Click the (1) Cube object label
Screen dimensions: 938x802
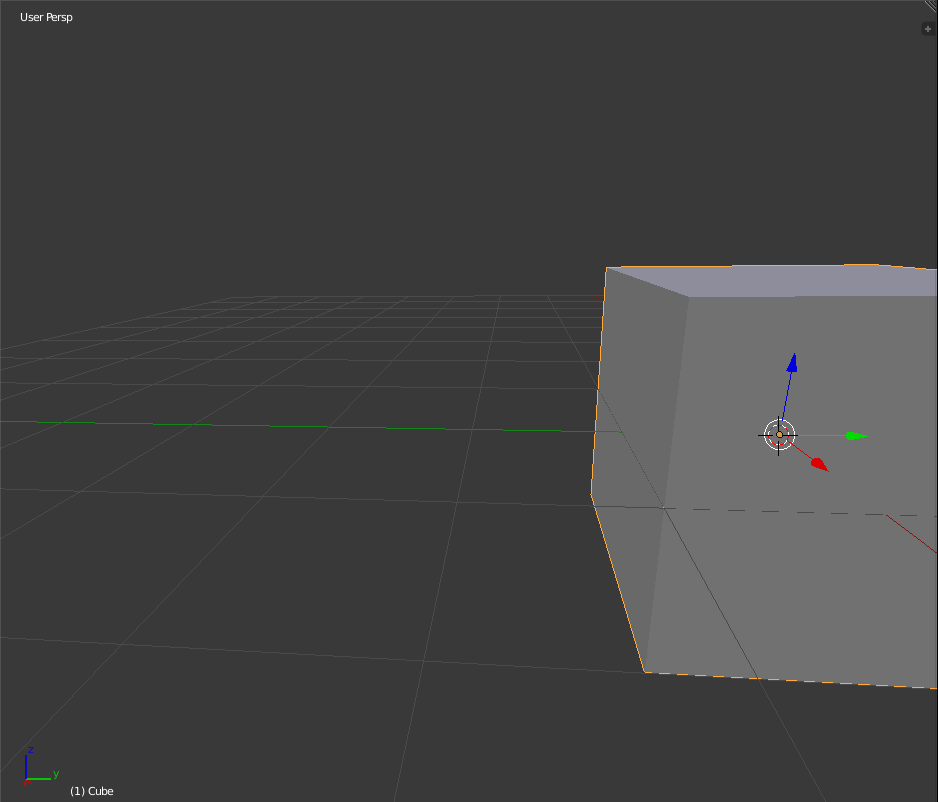(x=92, y=791)
